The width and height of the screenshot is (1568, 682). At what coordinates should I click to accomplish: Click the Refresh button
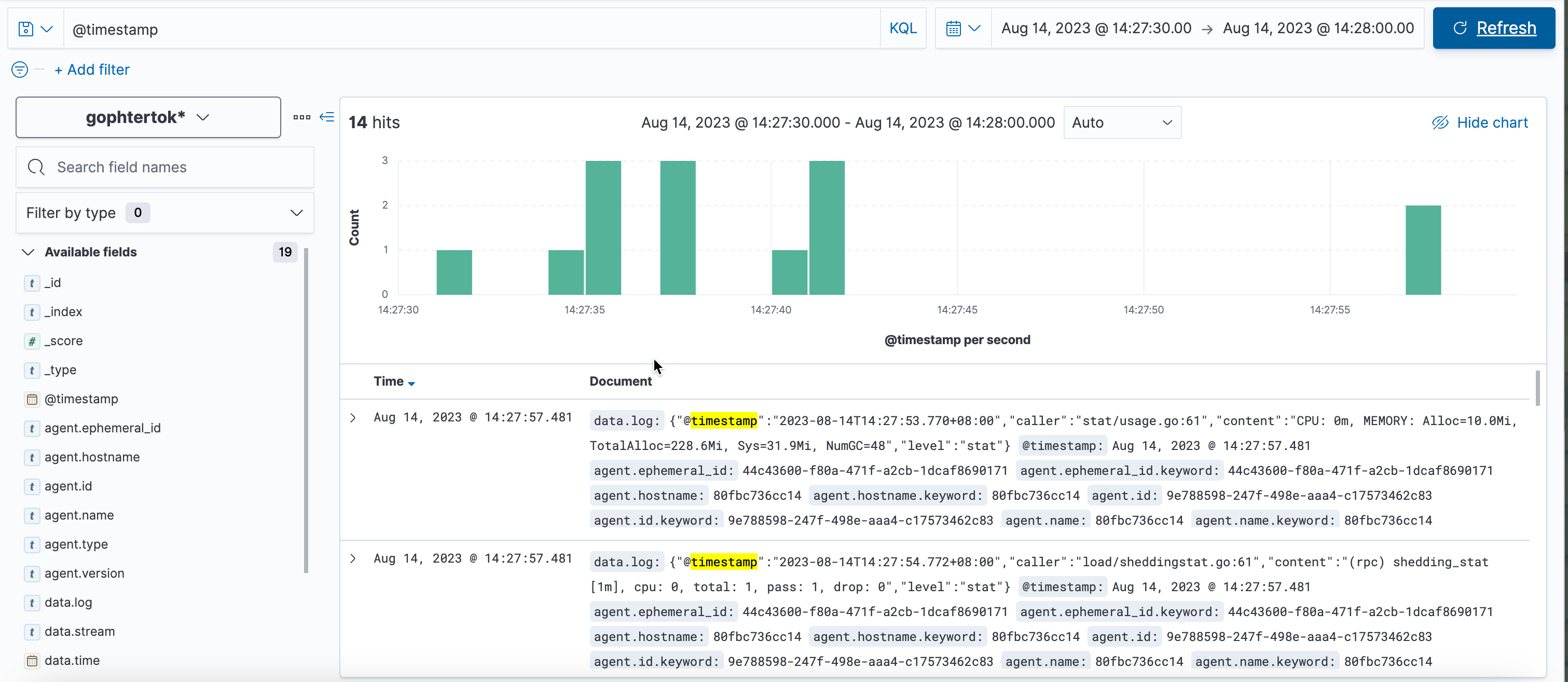click(x=1493, y=29)
